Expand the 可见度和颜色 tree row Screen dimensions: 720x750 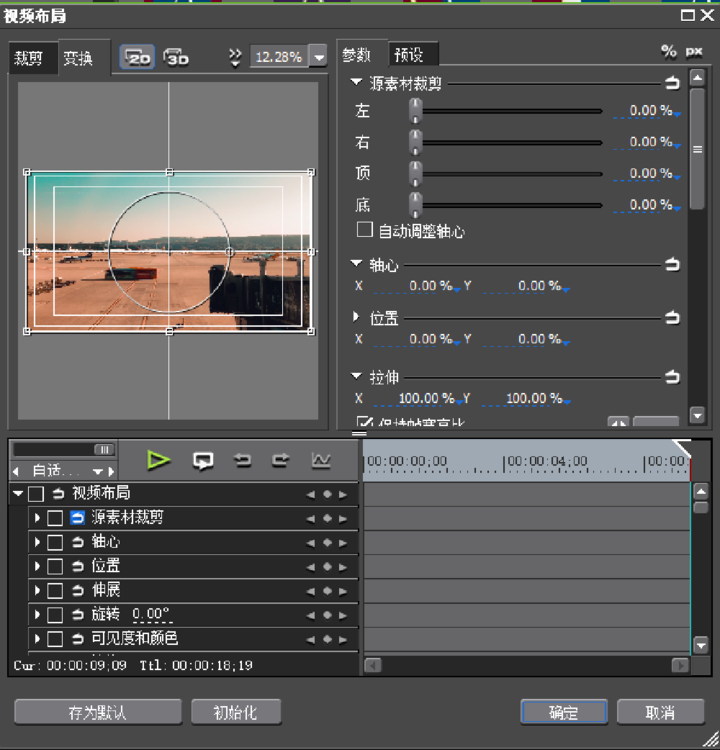tap(37, 639)
